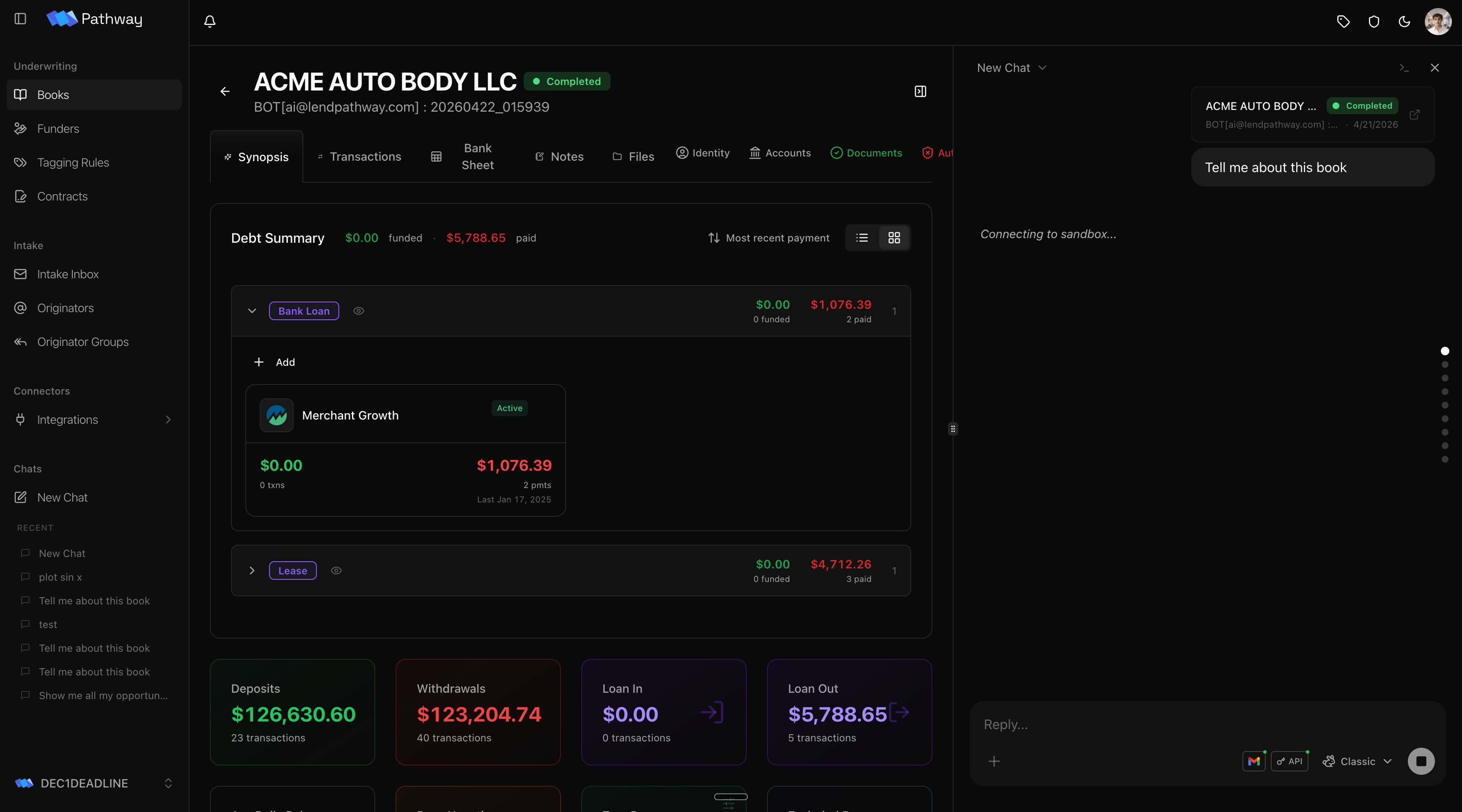1462x812 pixels.
Task: Collapse the right side panel icon
Action: click(x=920, y=91)
